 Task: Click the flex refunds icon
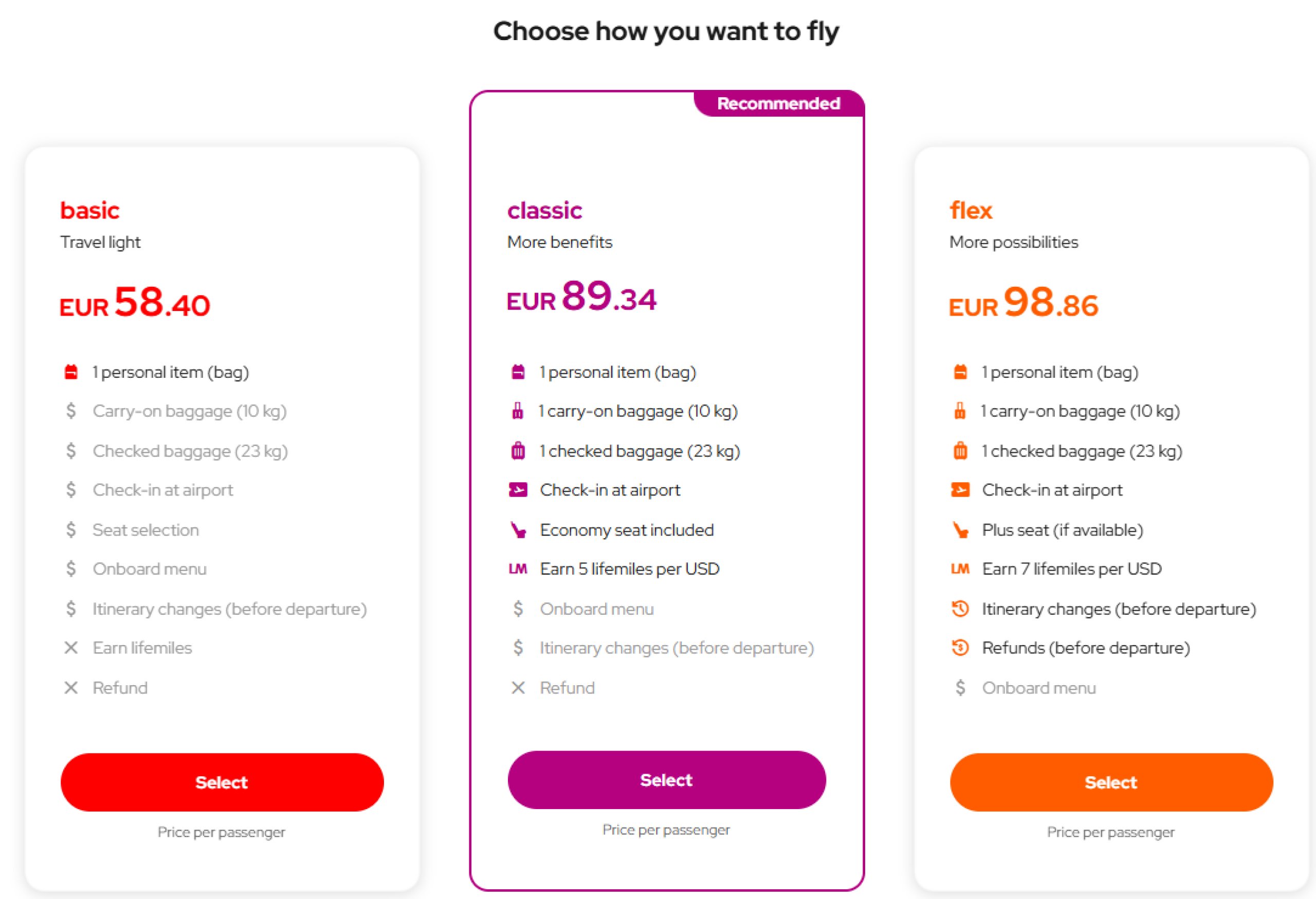click(960, 647)
